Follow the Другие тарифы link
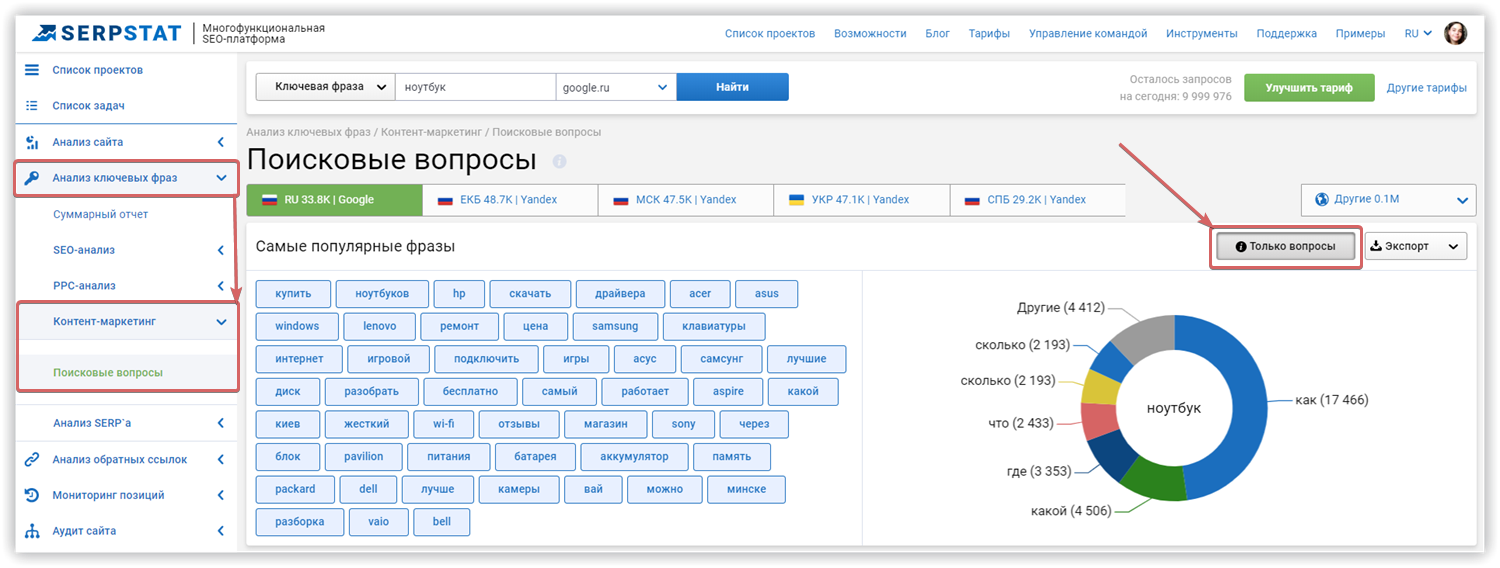1500x568 pixels. (1426, 88)
